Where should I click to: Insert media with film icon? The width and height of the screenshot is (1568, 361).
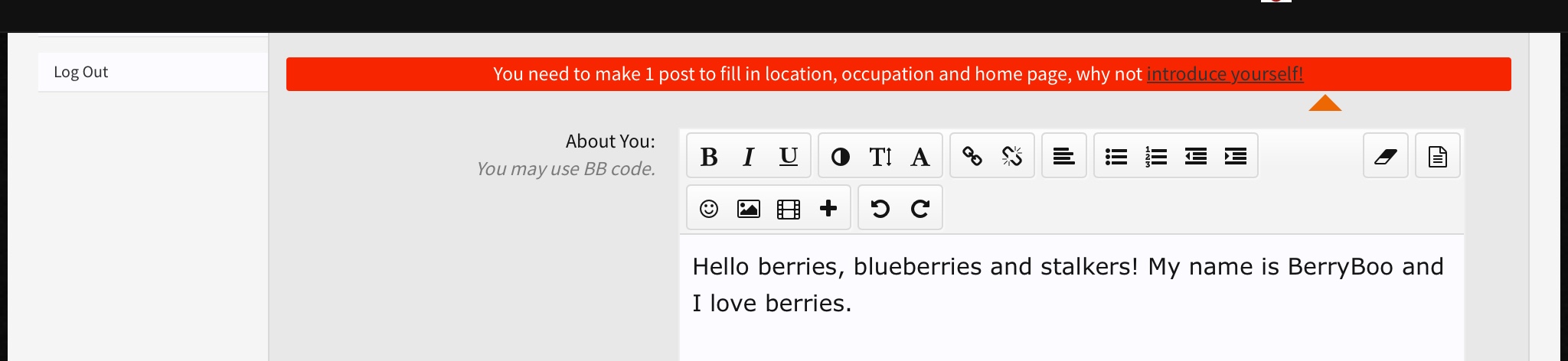(789, 208)
